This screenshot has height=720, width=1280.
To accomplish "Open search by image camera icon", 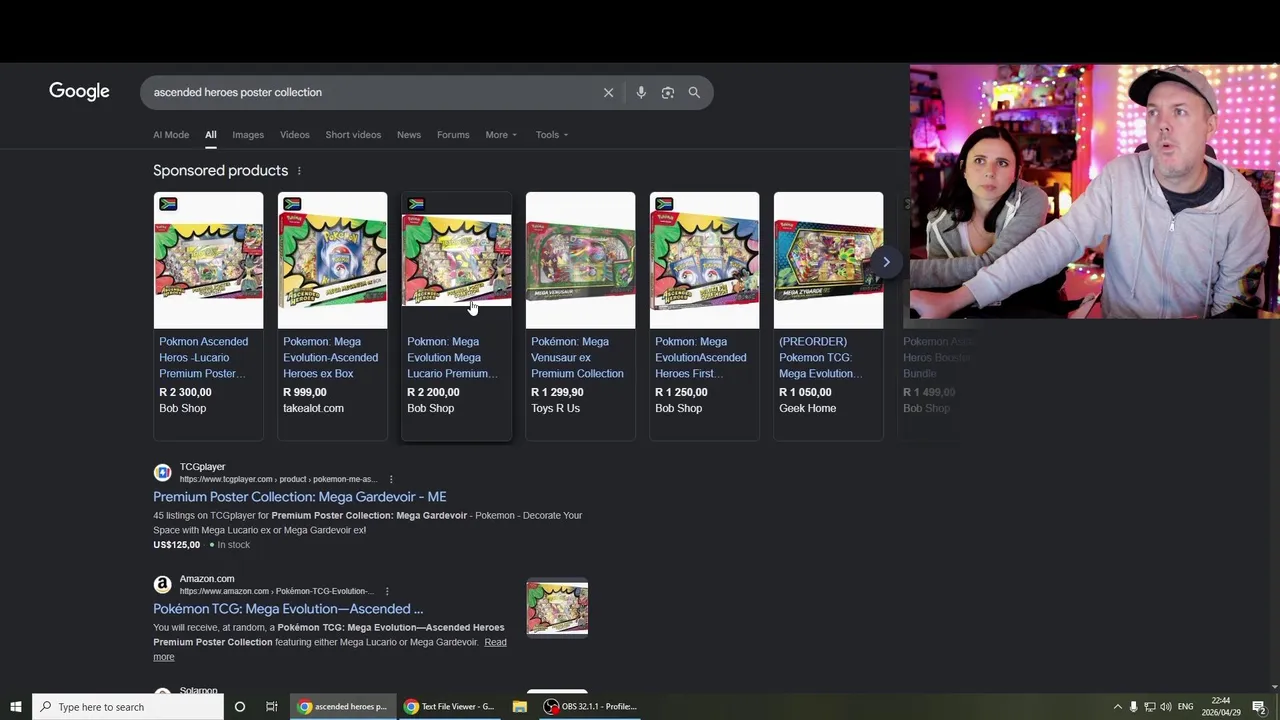I will click(x=667, y=92).
